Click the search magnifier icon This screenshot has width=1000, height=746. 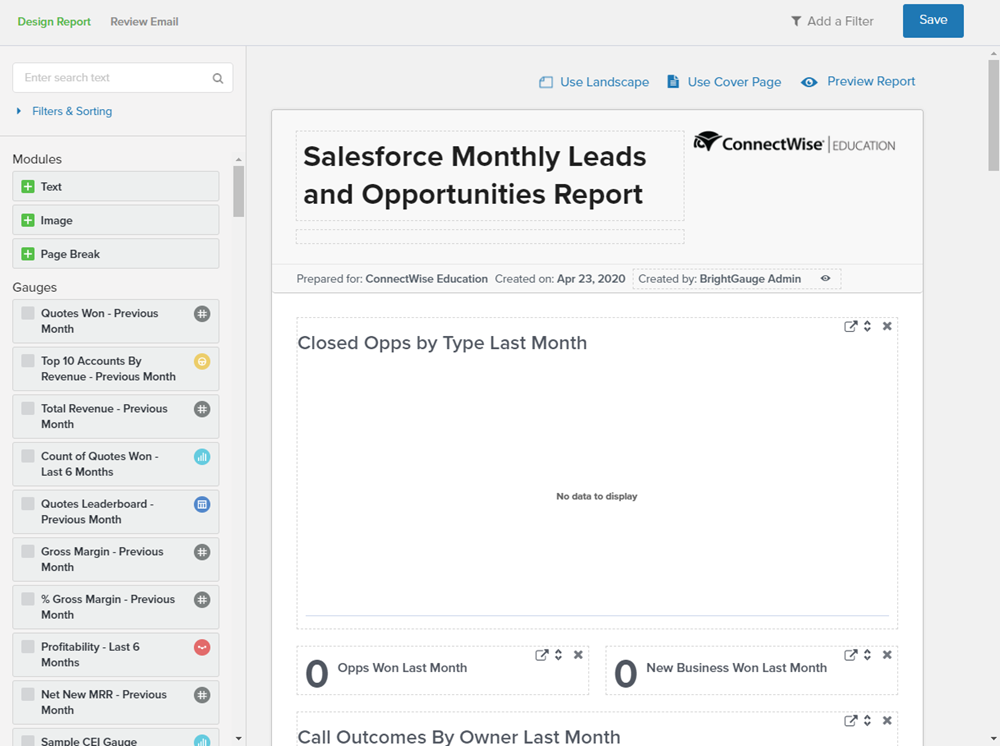[x=218, y=78]
